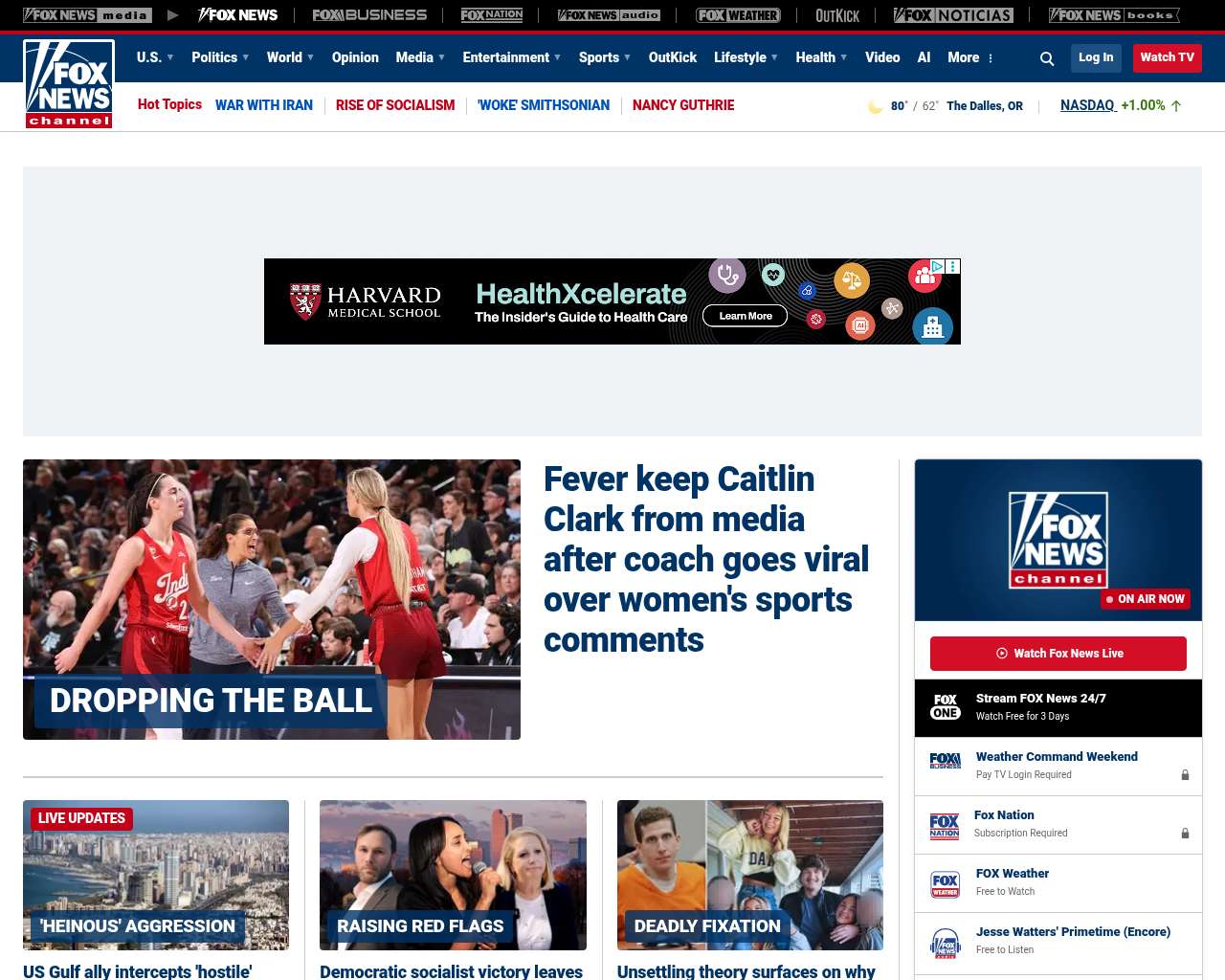Open WAR WITH IRAN hot topic
Viewport: 1225px width, 980px height.
[x=264, y=105]
